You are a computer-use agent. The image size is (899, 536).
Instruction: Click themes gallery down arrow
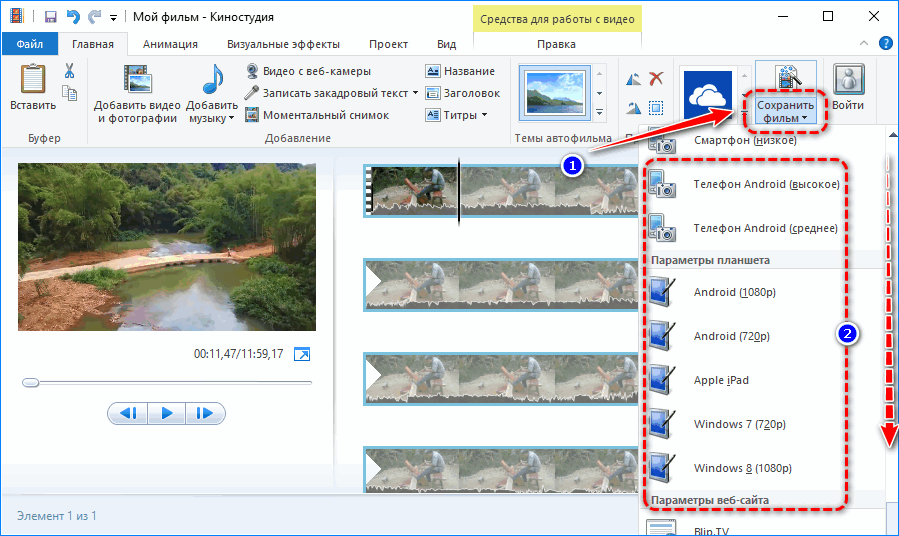click(x=599, y=93)
